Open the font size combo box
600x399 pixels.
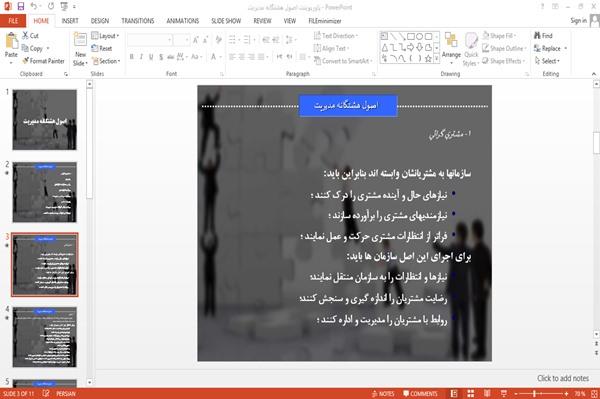click(x=181, y=39)
